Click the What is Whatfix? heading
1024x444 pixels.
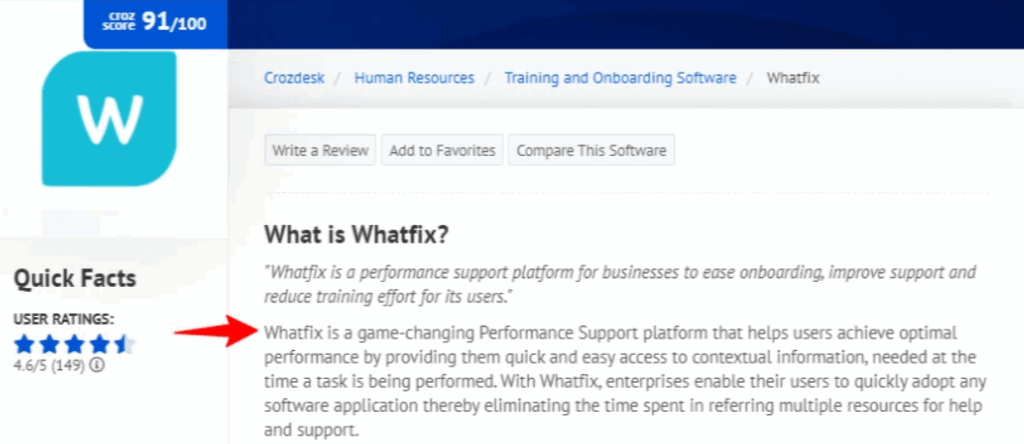[356, 235]
